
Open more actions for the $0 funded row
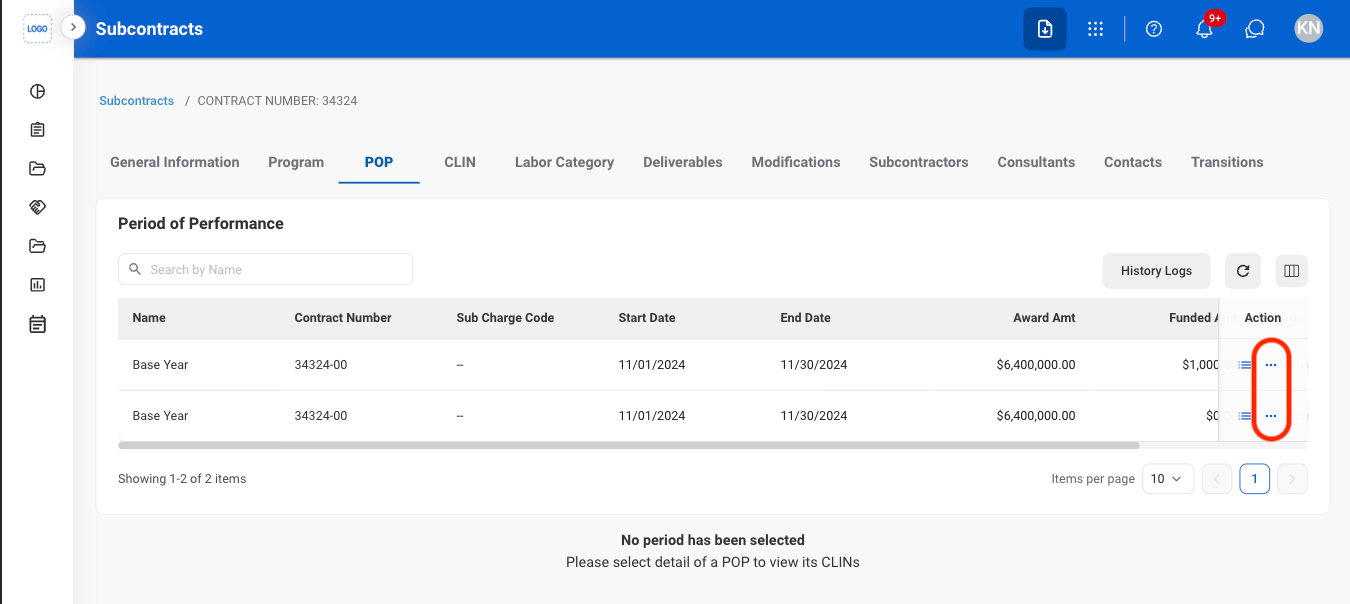1271,416
